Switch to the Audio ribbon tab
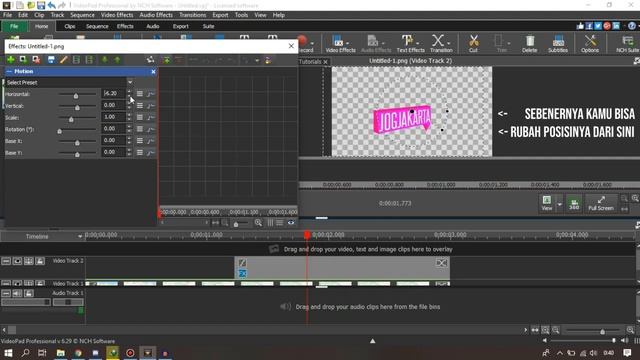The image size is (640, 360). [153, 26]
